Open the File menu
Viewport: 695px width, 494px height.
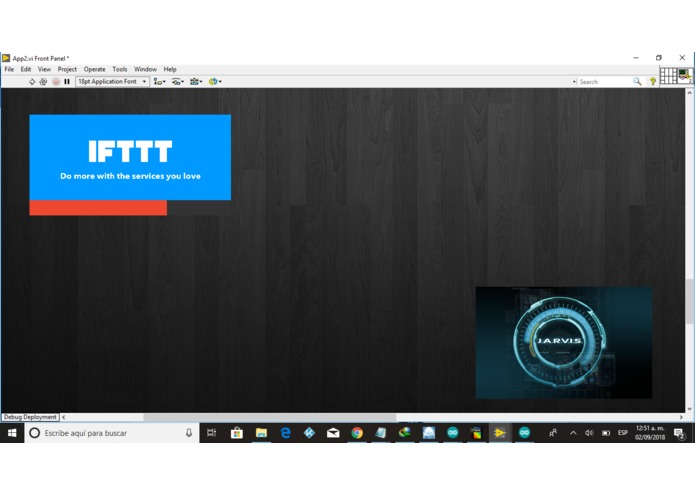[x=9, y=69]
